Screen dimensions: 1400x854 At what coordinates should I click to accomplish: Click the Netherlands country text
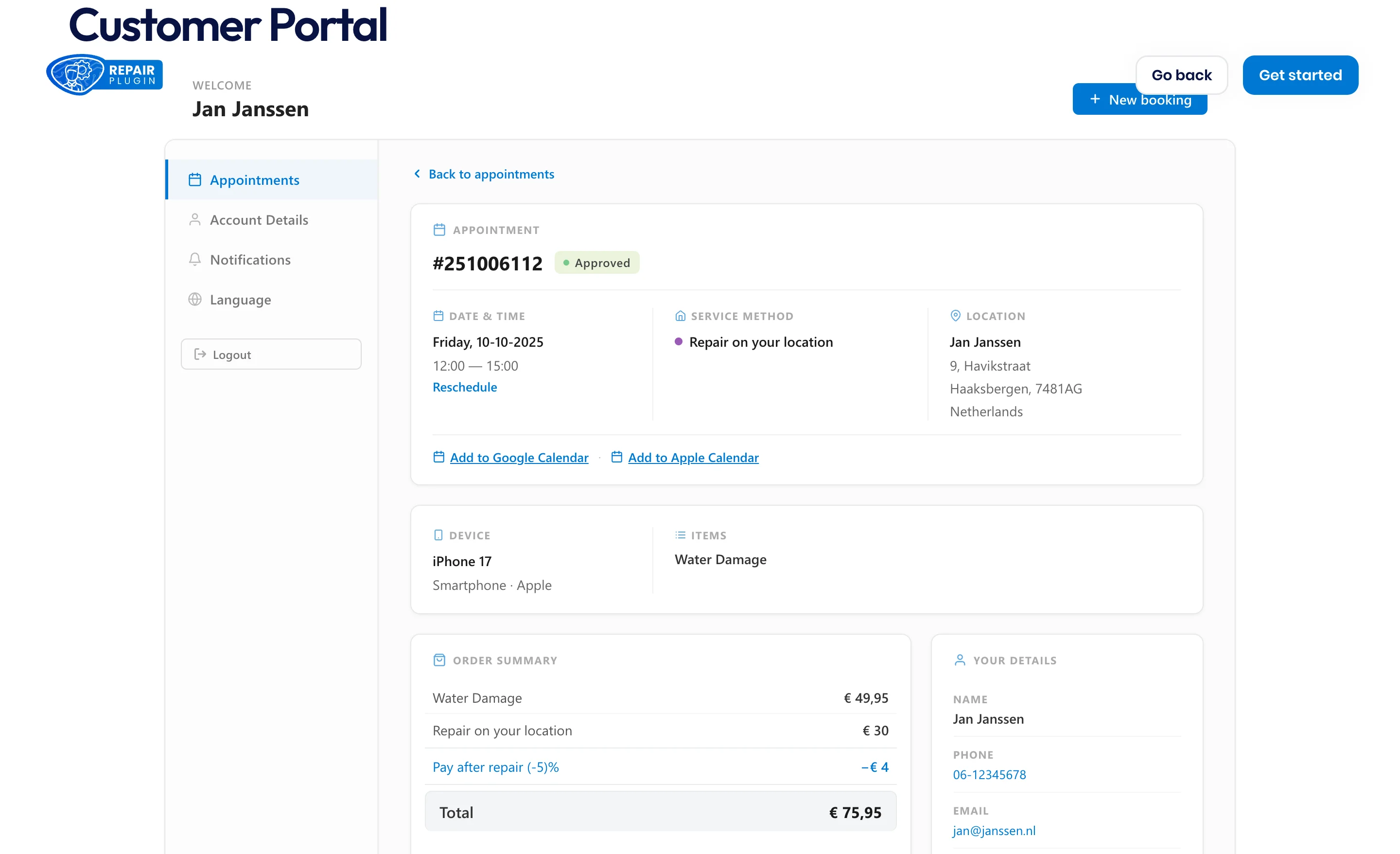tap(986, 411)
